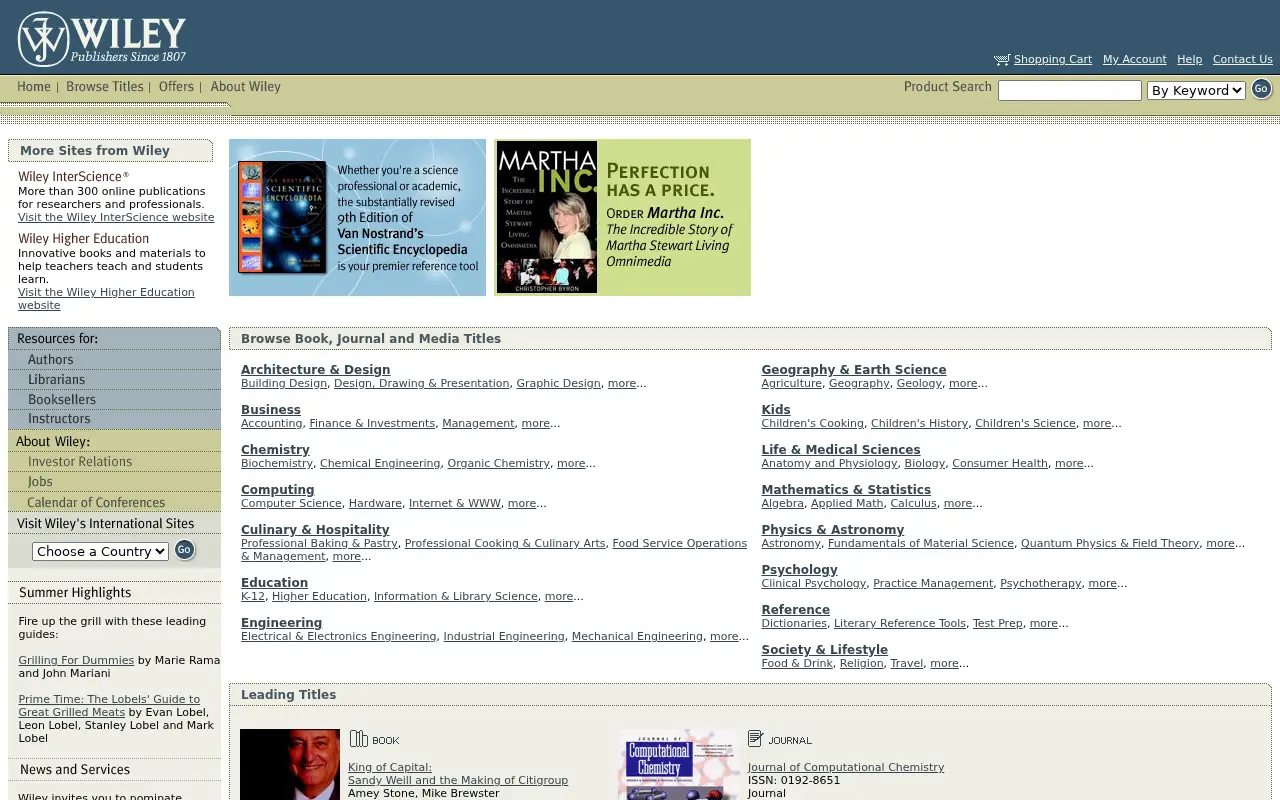The width and height of the screenshot is (1280, 800).
Task: Open the Psychotherapy subcategory link
Action: [1041, 583]
